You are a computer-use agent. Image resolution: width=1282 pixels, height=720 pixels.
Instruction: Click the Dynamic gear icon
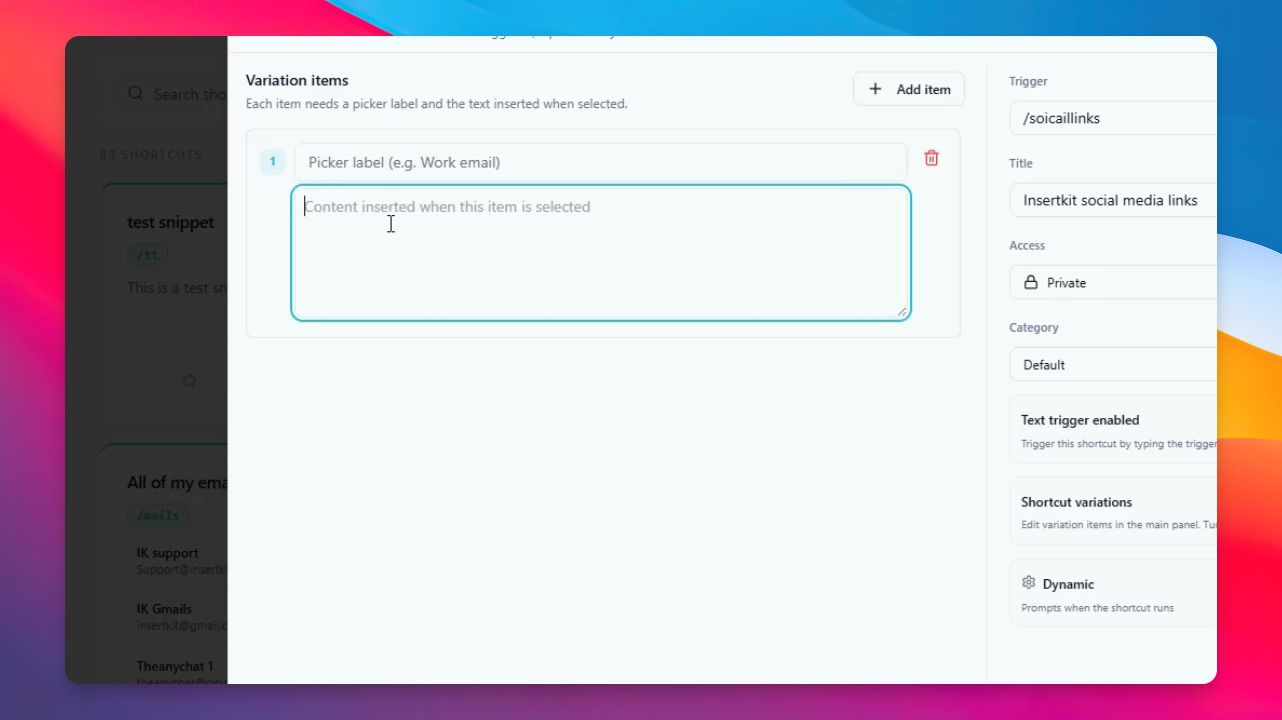click(x=1028, y=583)
